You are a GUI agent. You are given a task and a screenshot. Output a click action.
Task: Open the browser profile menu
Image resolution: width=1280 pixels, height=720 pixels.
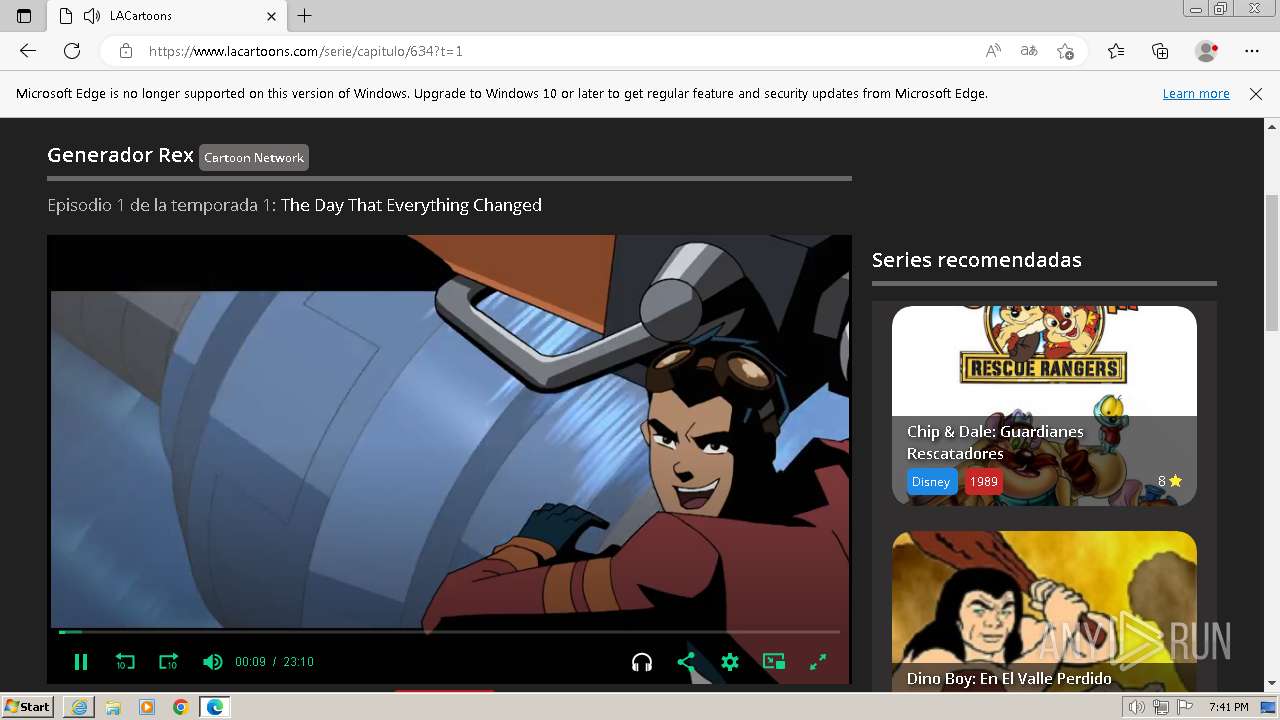tap(1207, 51)
